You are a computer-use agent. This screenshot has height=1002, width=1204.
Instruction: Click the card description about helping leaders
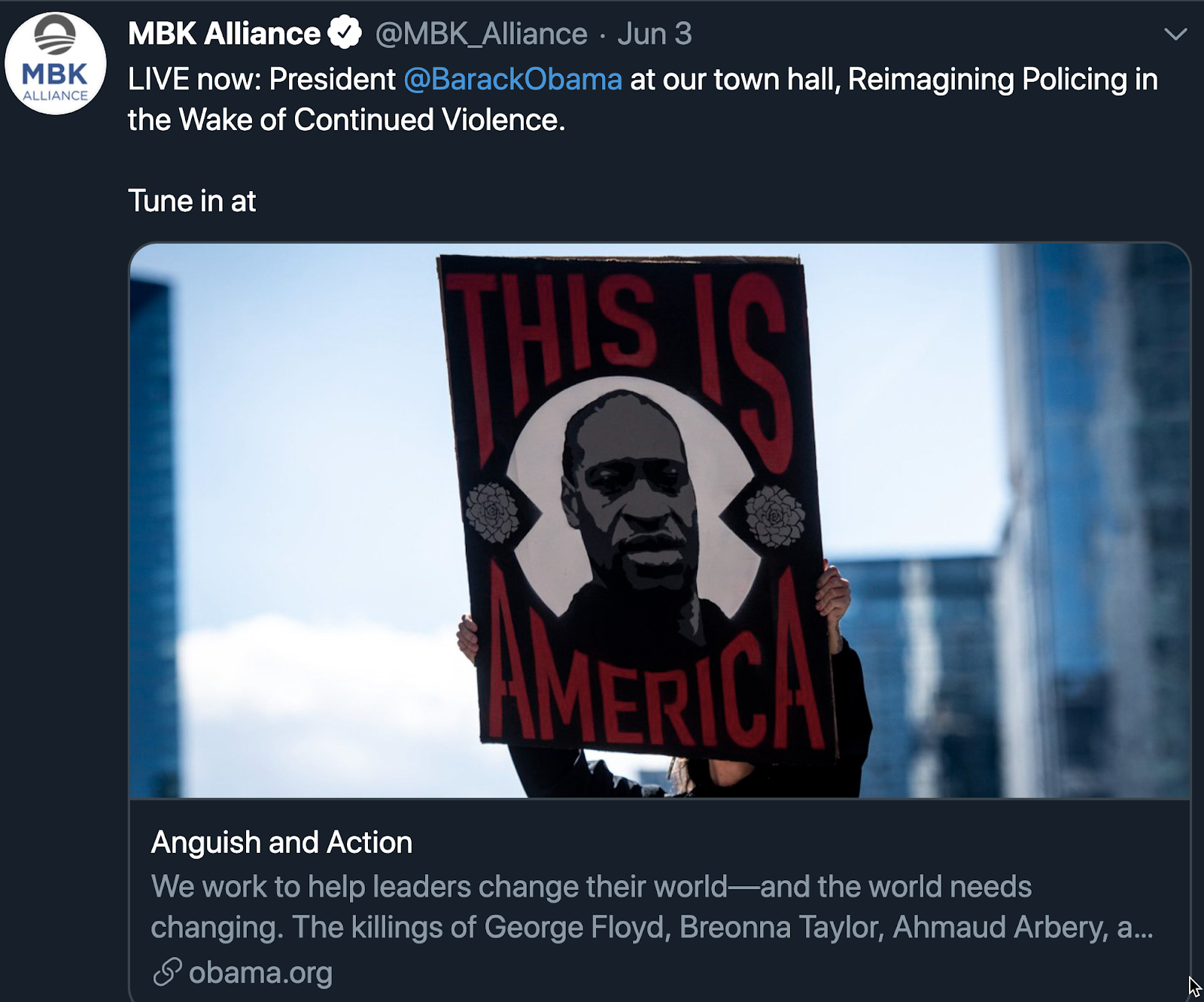point(652,907)
